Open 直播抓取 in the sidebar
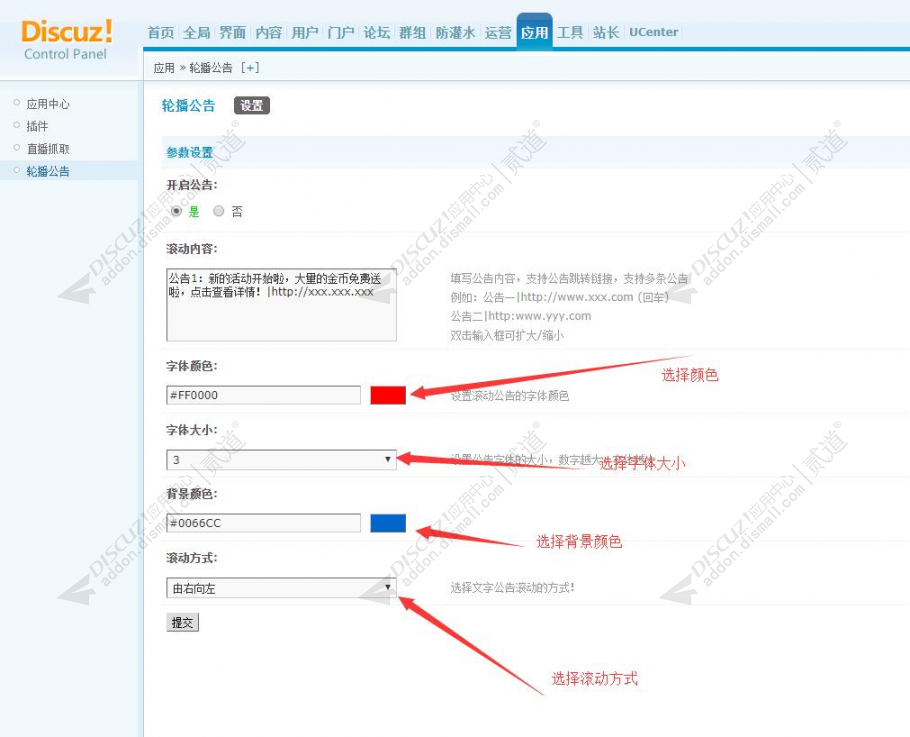 pos(48,149)
